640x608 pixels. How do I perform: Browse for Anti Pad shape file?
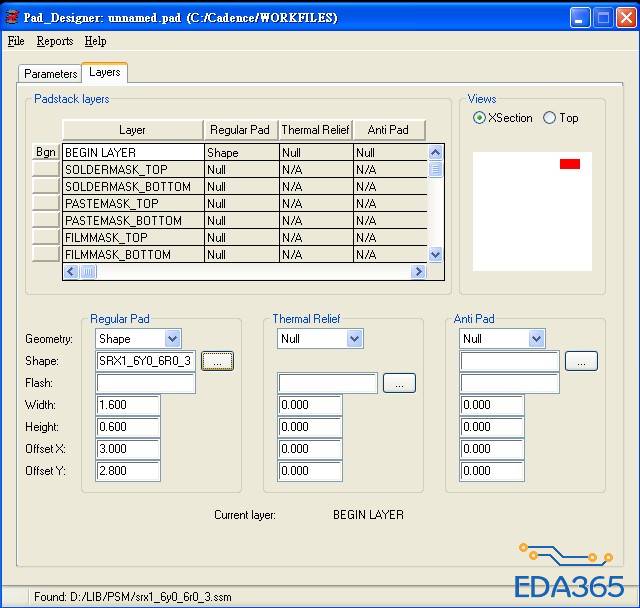pyautogui.click(x=581, y=361)
